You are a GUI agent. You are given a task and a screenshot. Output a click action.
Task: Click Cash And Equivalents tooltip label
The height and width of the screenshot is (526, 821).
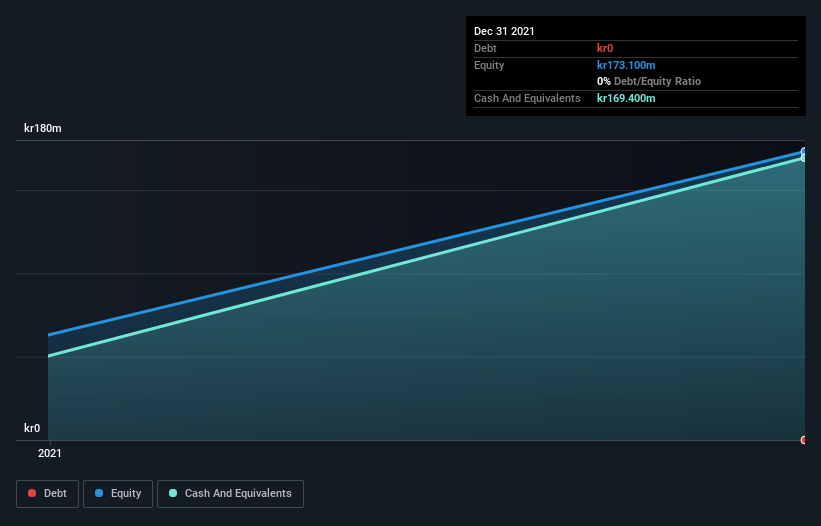(x=527, y=98)
